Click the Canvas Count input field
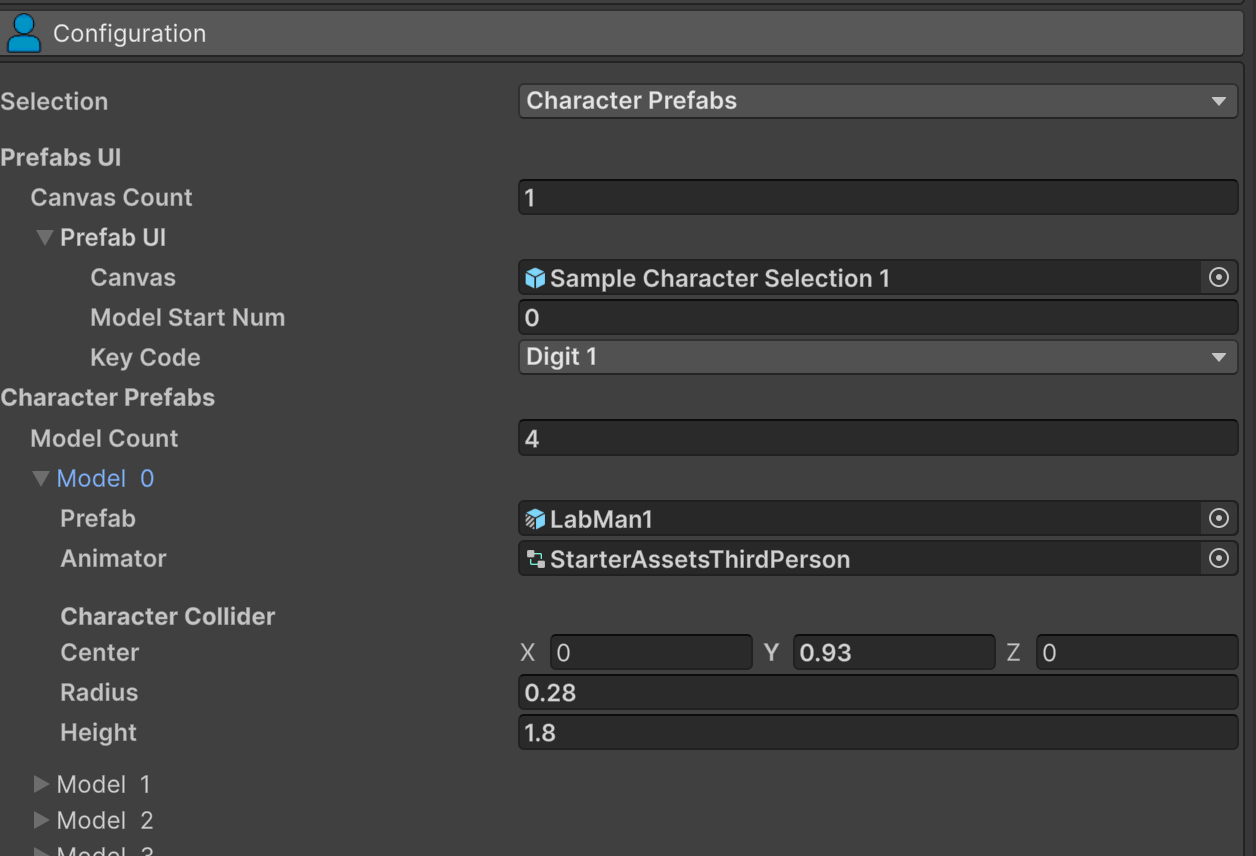The width and height of the screenshot is (1256, 856). point(877,198)
